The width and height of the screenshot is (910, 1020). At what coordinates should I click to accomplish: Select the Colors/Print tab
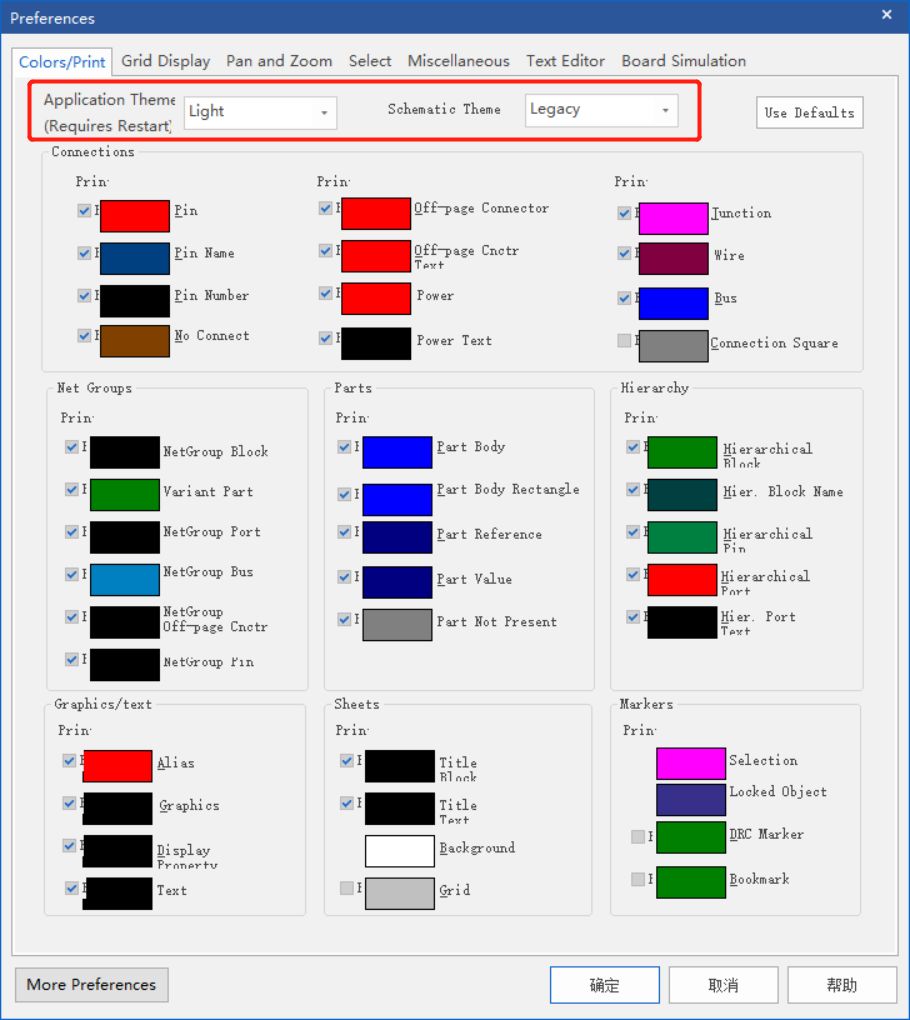point(62,62)
